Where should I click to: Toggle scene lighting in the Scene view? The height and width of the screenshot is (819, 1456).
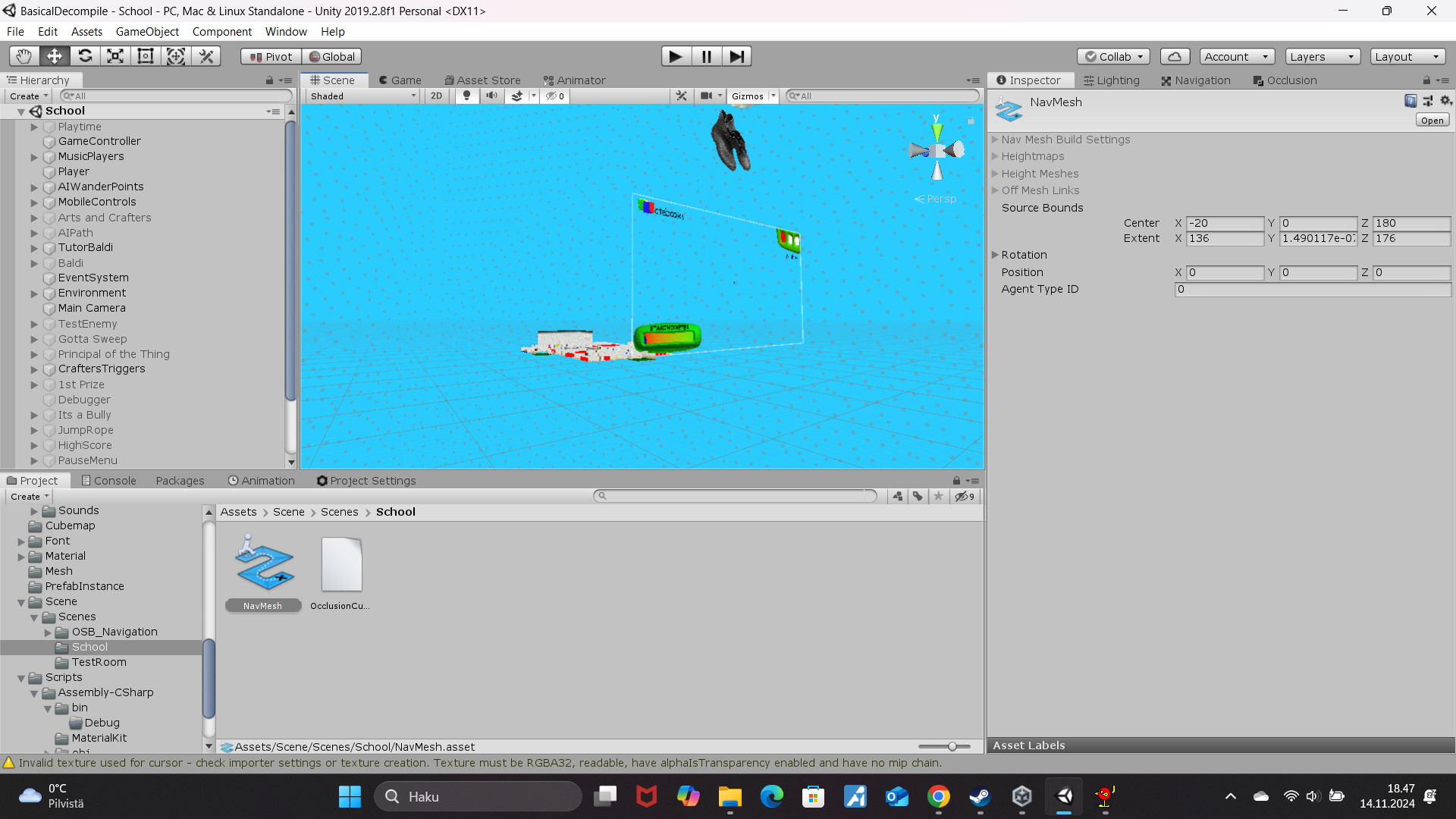point(466,96)
